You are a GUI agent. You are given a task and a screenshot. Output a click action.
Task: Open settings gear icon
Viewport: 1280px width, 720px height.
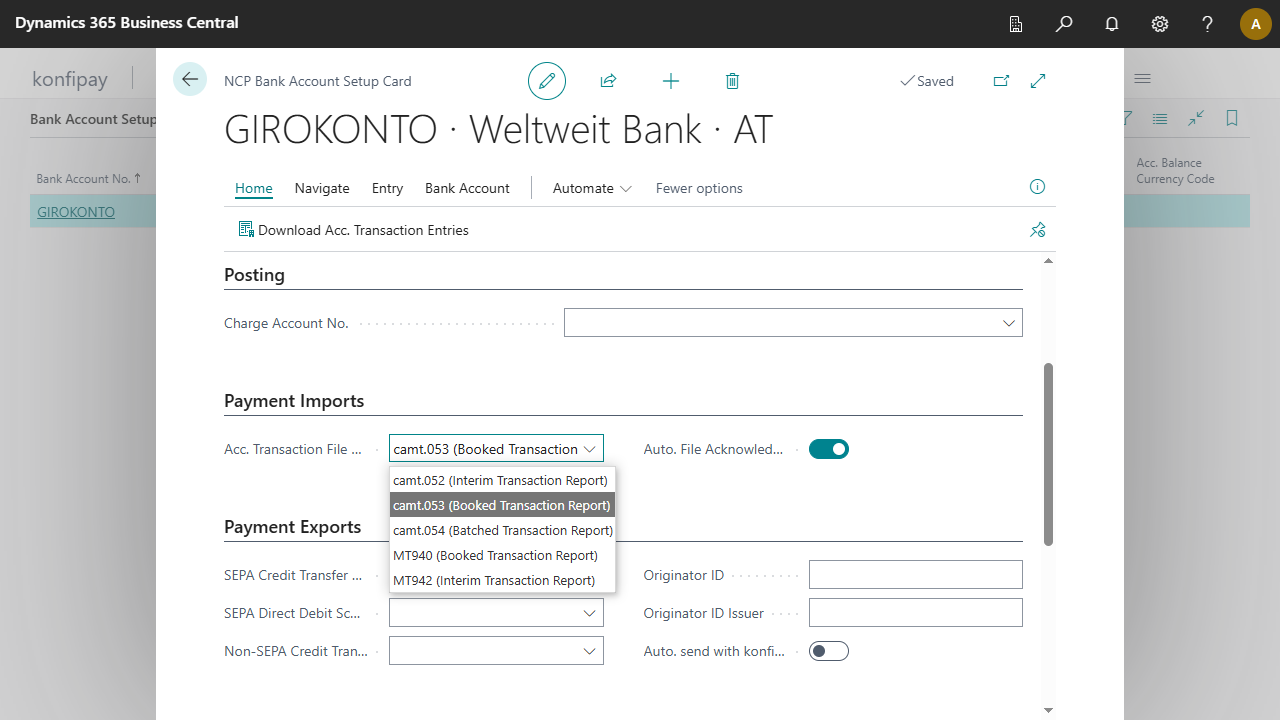[x=1160, y=24]
